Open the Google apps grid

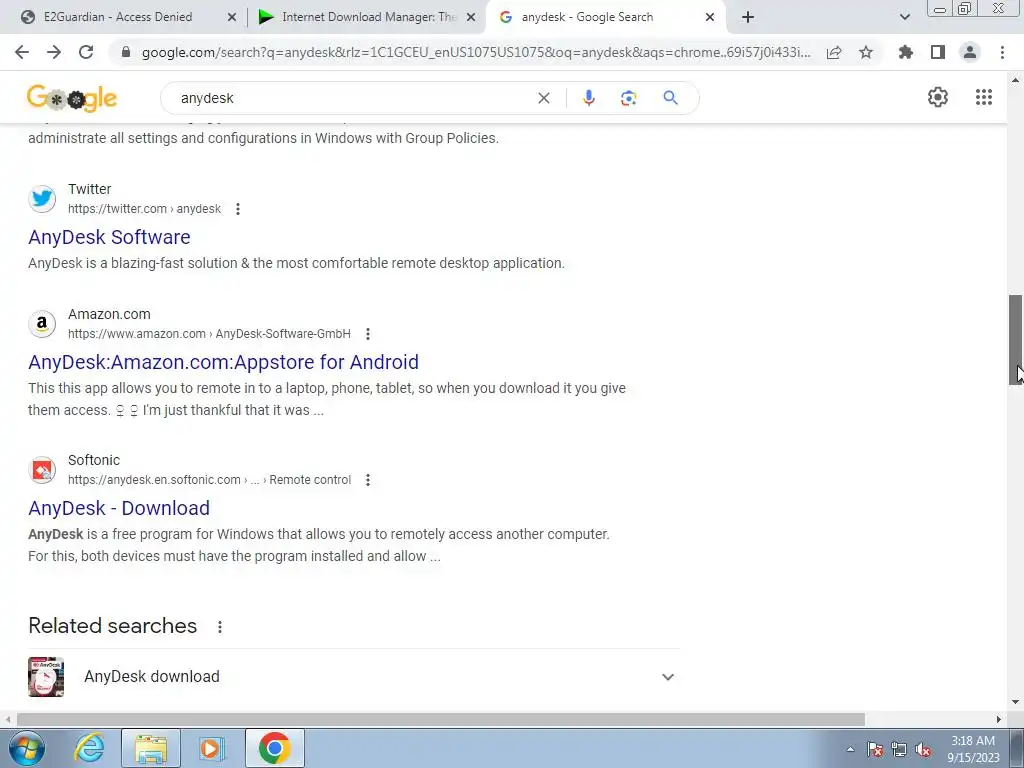[984, 97]
